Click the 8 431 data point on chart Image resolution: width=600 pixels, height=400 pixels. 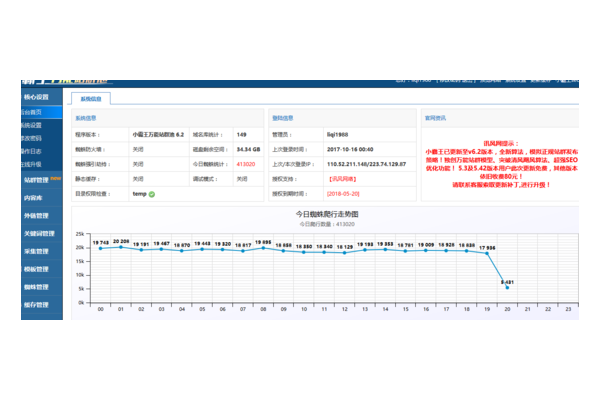click(x=507, y=290)
